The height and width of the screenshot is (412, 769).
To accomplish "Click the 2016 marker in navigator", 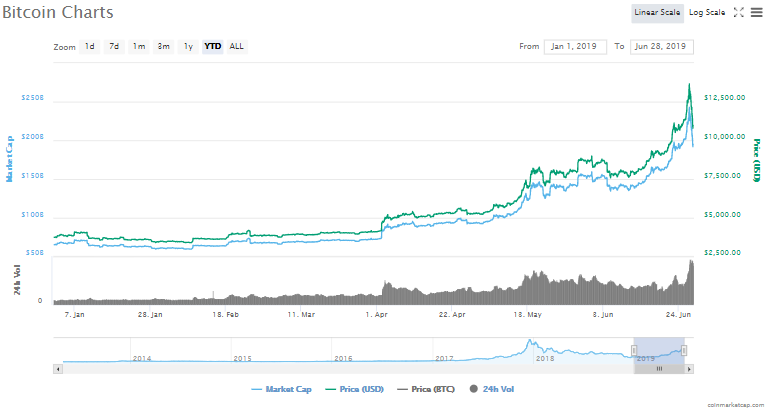I will [x=343, y=359].
